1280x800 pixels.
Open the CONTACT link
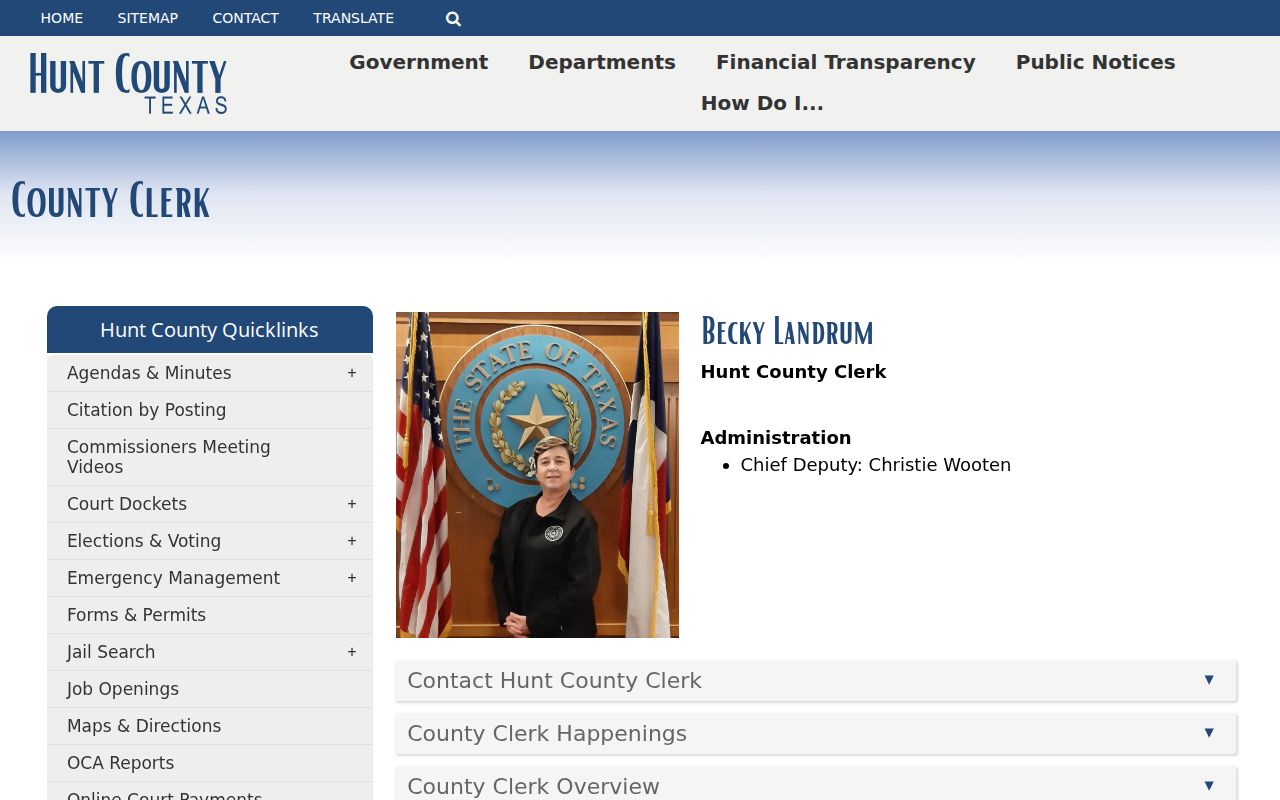(x=246, y=18)
